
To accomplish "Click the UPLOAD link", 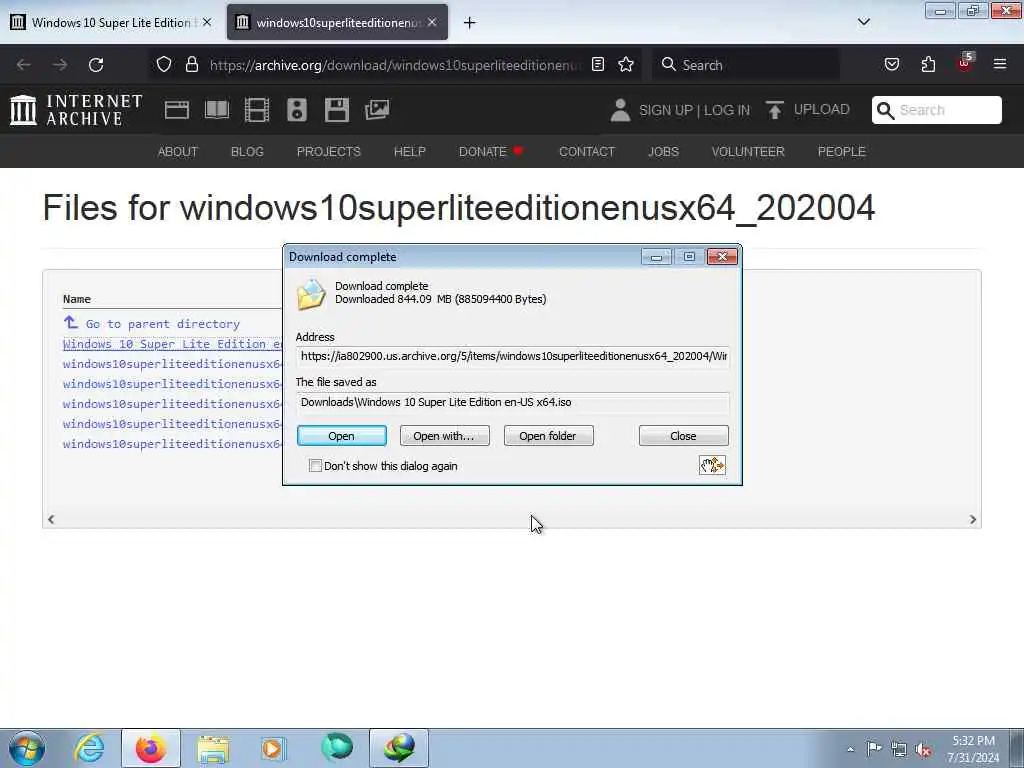I will pyautogui.click(x=822, y=109).
